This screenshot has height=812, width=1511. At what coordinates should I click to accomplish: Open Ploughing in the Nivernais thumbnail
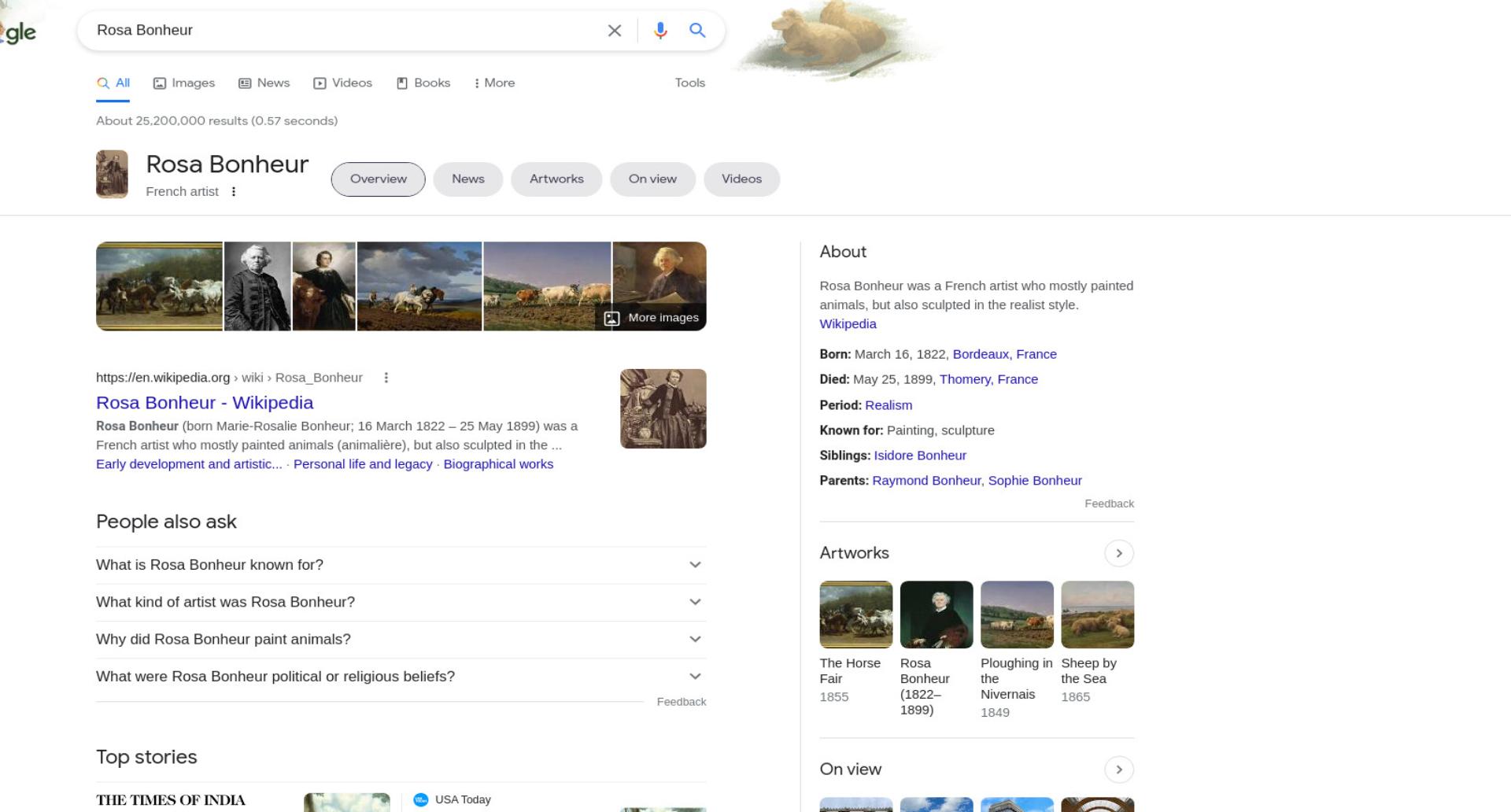[x=1017, y=615]
